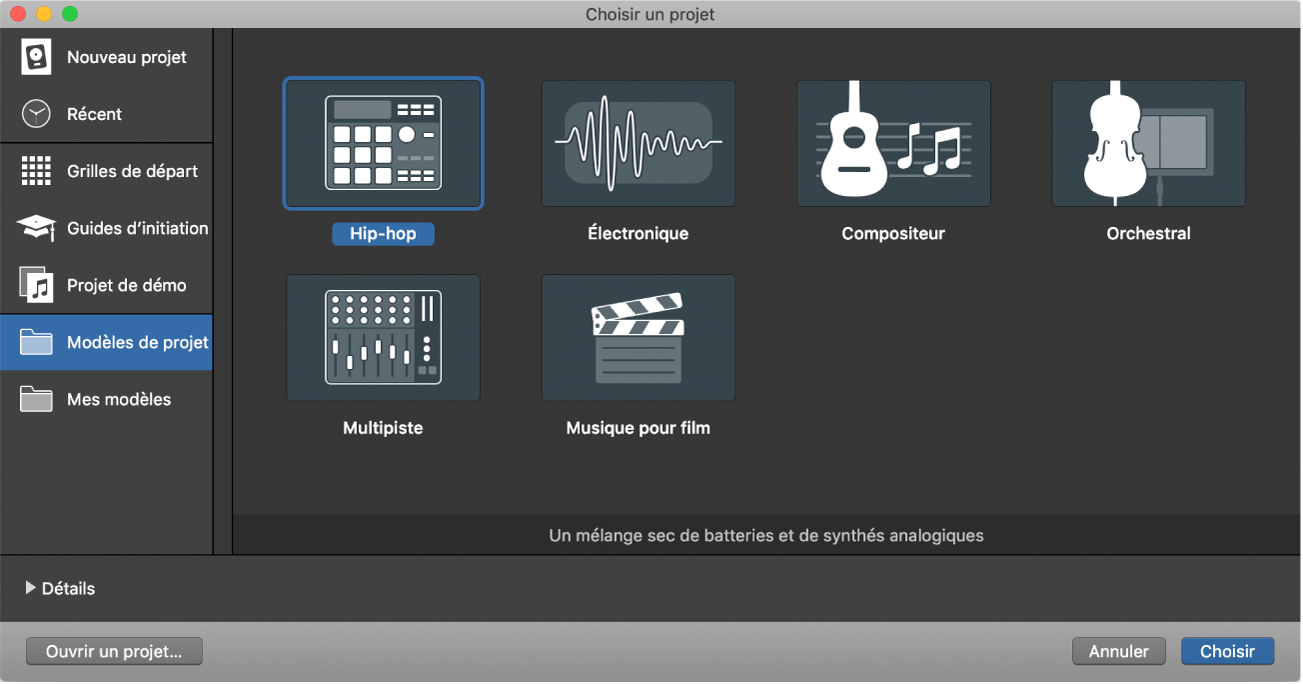Expand the Détails disclosure triangle
1303x684 pixels.
pyautogui.click(x=30, y=588)
